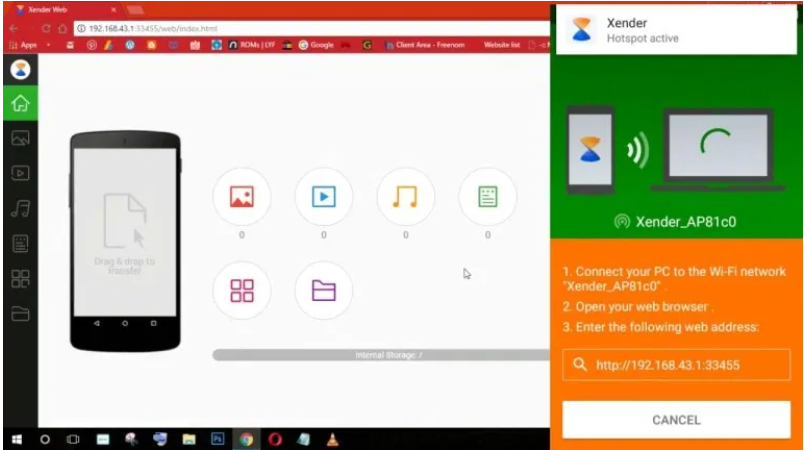The width and height of the screenshot is (804, 450).
Task: Open the Videos section in left sidebar
Action: coord(19,173)
